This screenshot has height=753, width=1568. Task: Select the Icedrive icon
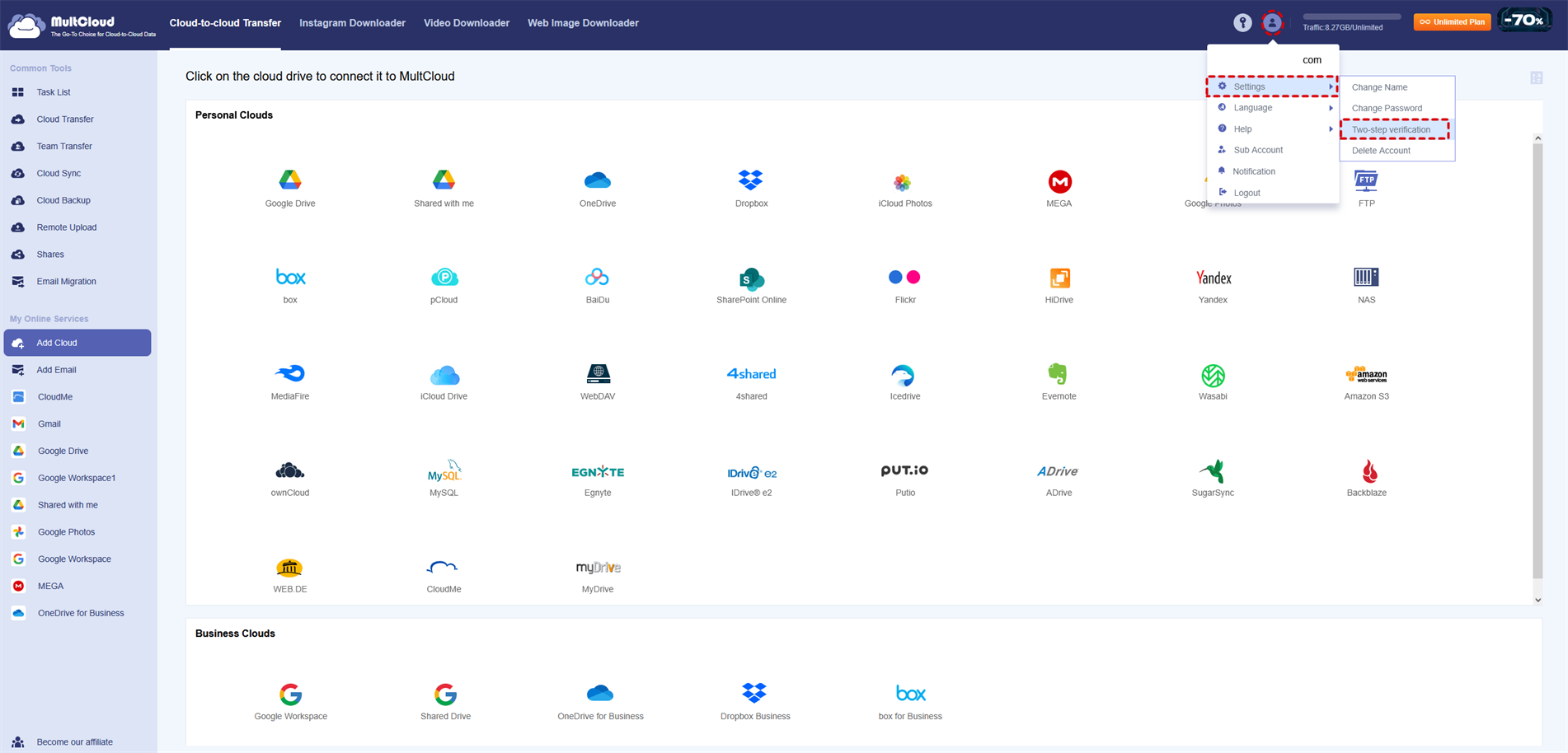coord(903,375)
